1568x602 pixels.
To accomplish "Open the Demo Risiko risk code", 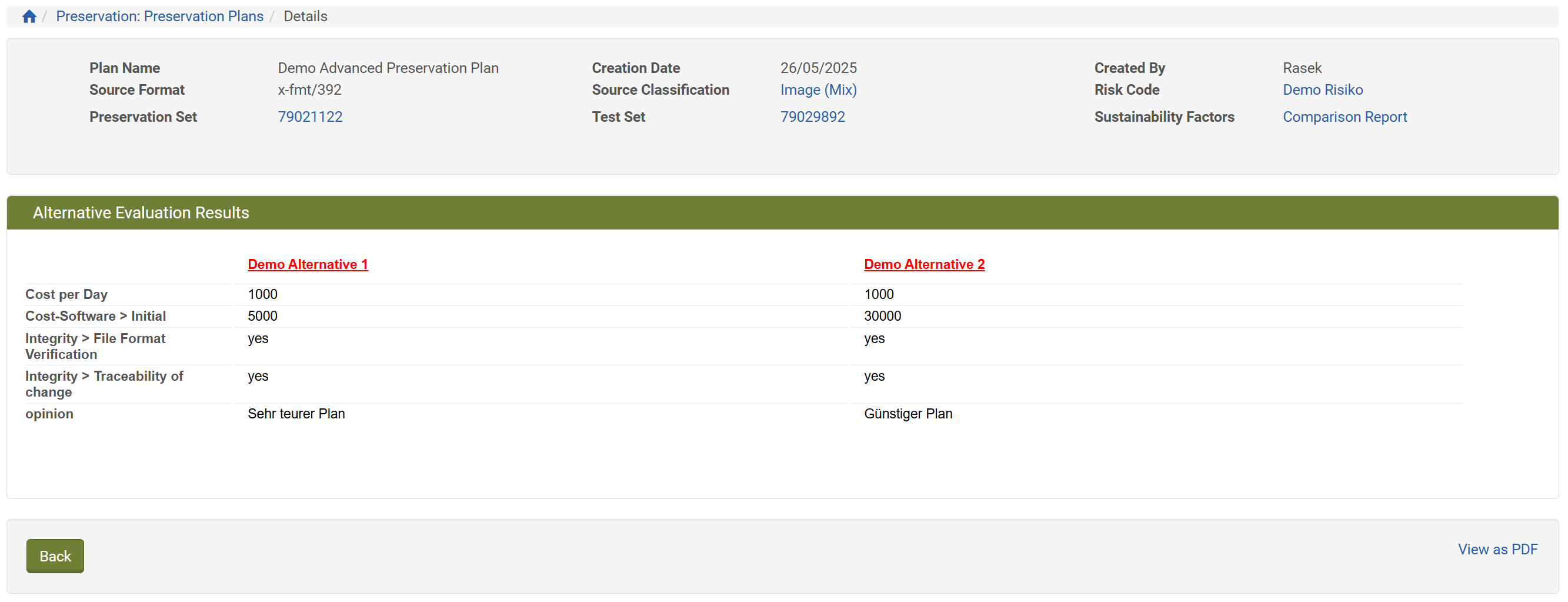I will [x=1322, y=89].
